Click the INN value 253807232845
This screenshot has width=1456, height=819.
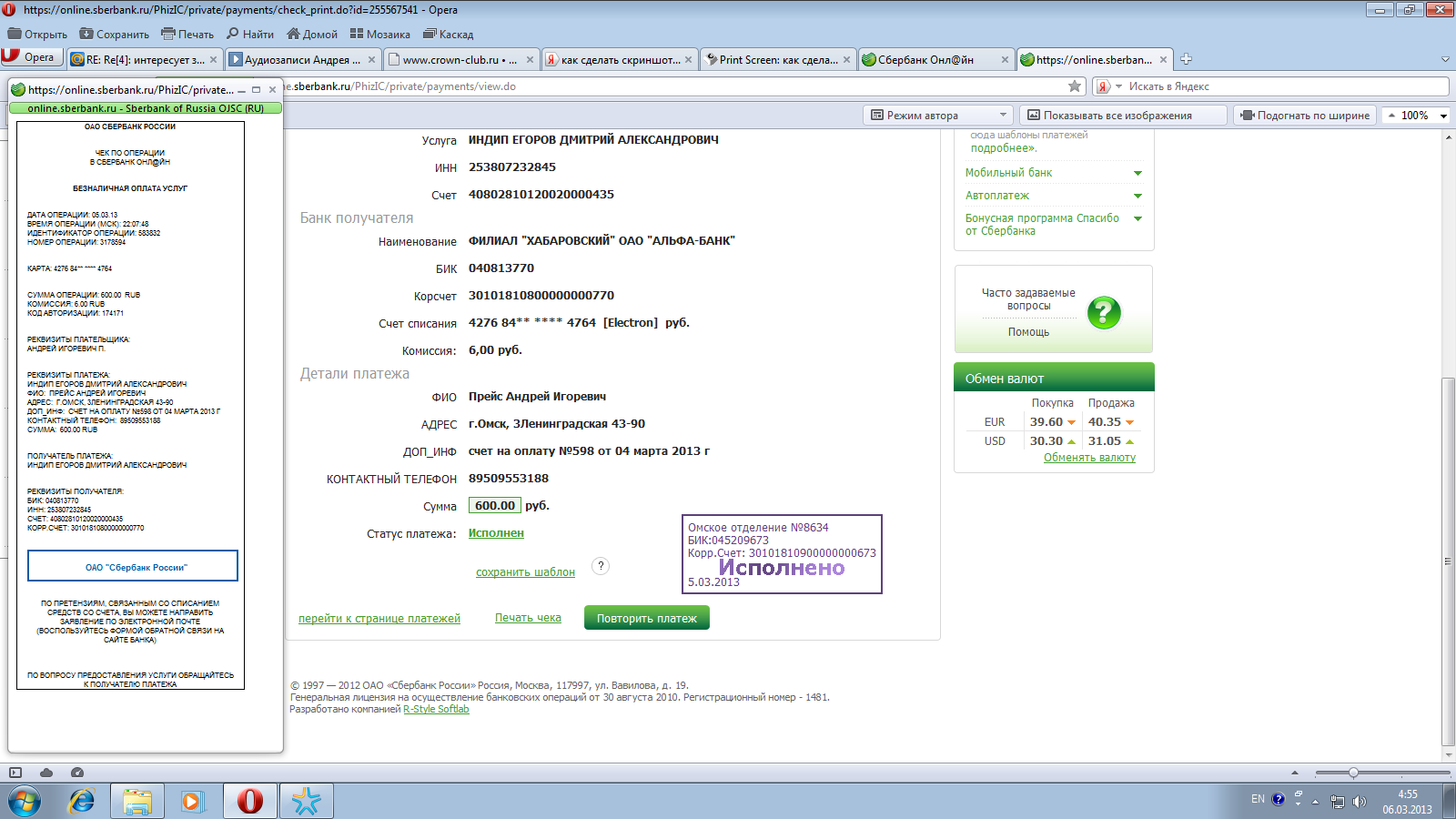pos(512,167)
